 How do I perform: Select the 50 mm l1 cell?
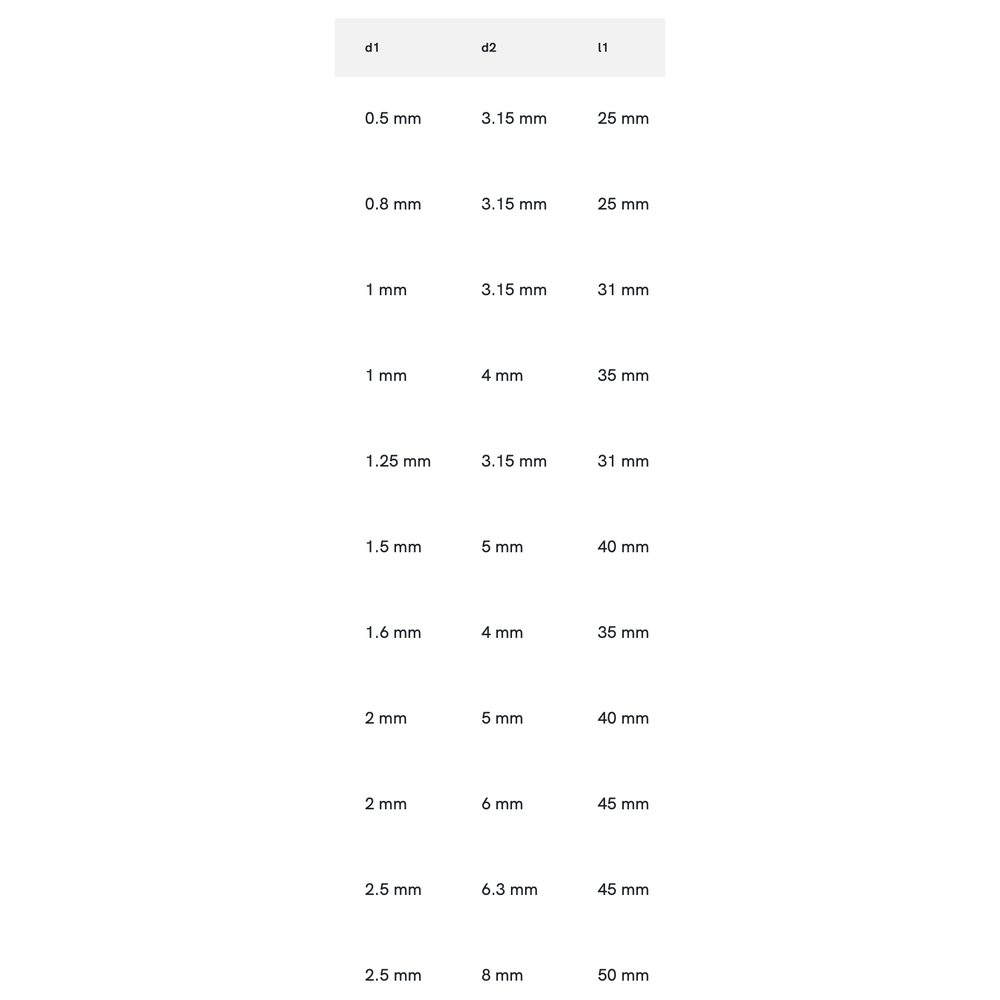623,975
